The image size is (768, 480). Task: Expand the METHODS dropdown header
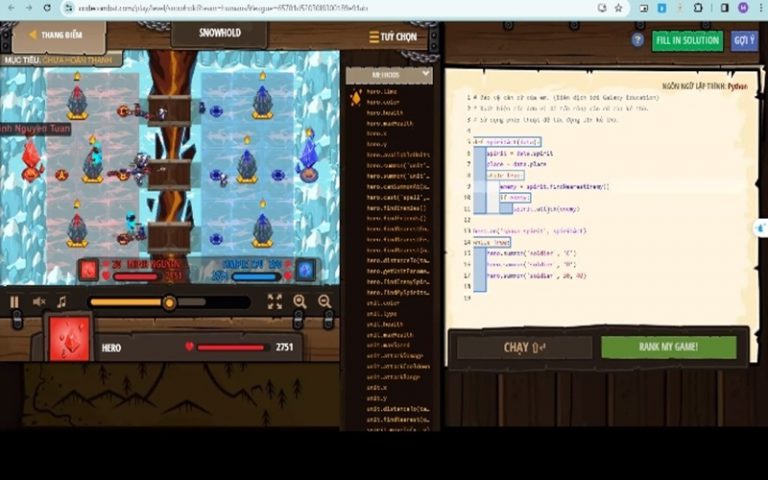389,75
